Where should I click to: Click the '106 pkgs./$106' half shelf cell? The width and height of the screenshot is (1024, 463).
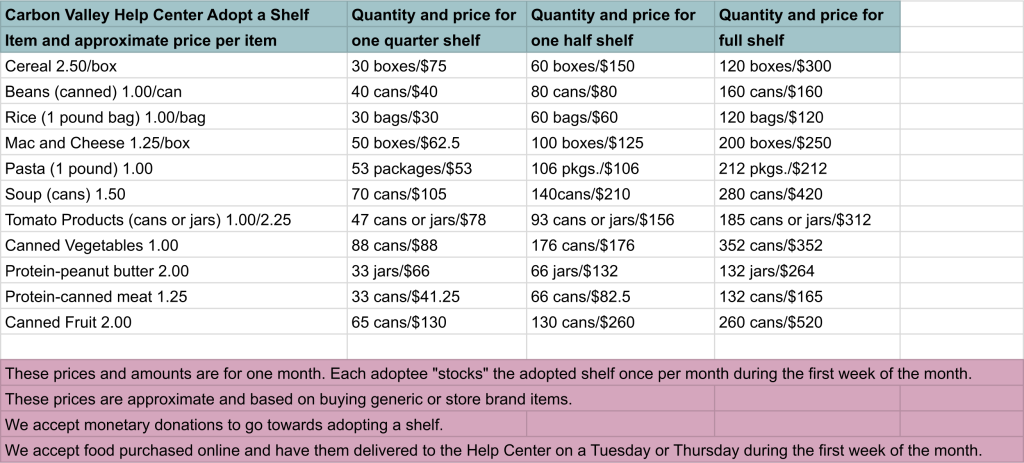585,169
